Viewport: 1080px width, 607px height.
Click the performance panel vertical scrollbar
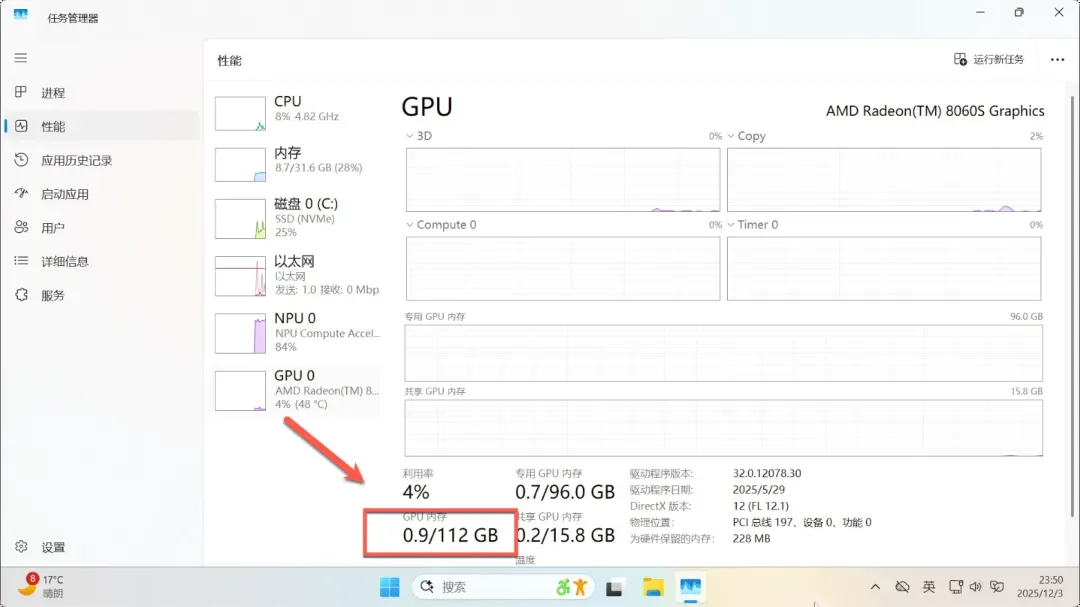coord(1072,307)
